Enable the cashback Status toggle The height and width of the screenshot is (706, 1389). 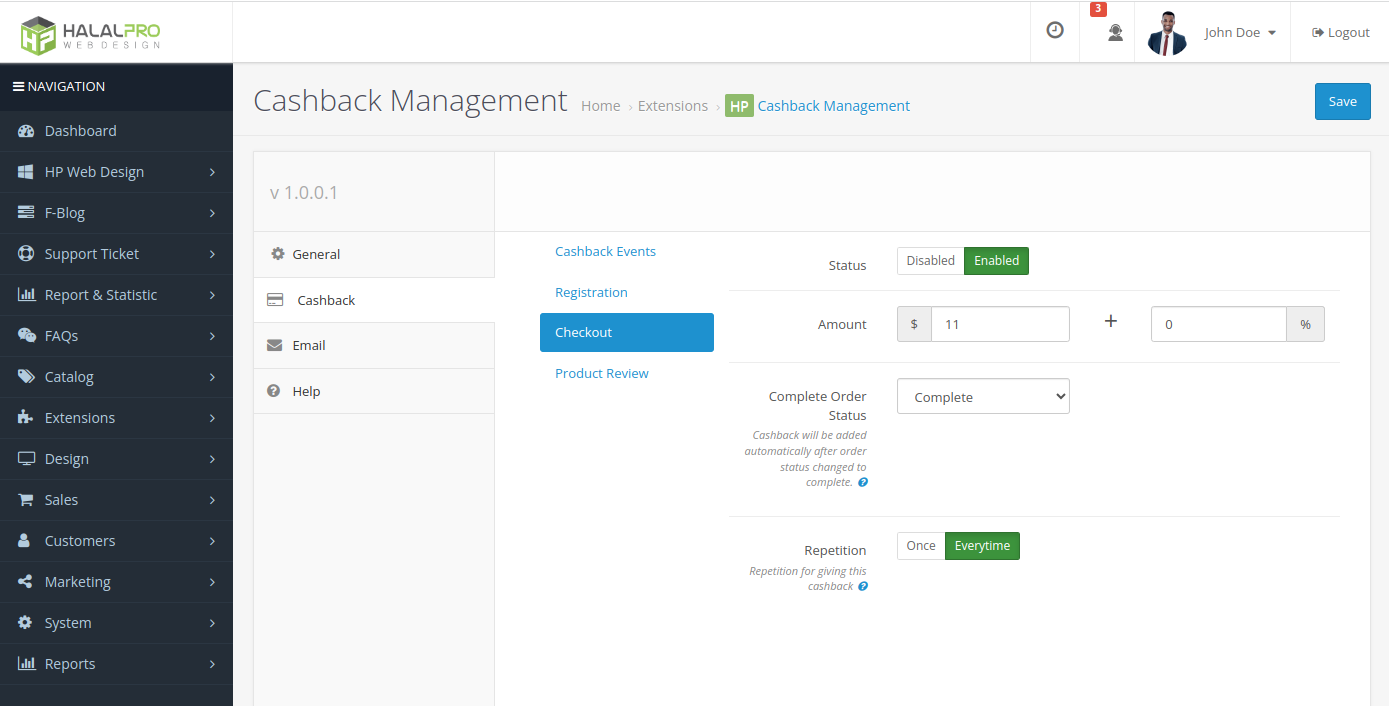coord(996,260)
